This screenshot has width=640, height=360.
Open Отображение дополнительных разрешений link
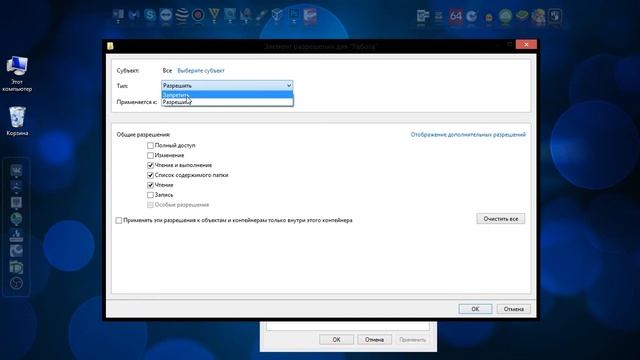pyautogui.click(x=468, y=135)
